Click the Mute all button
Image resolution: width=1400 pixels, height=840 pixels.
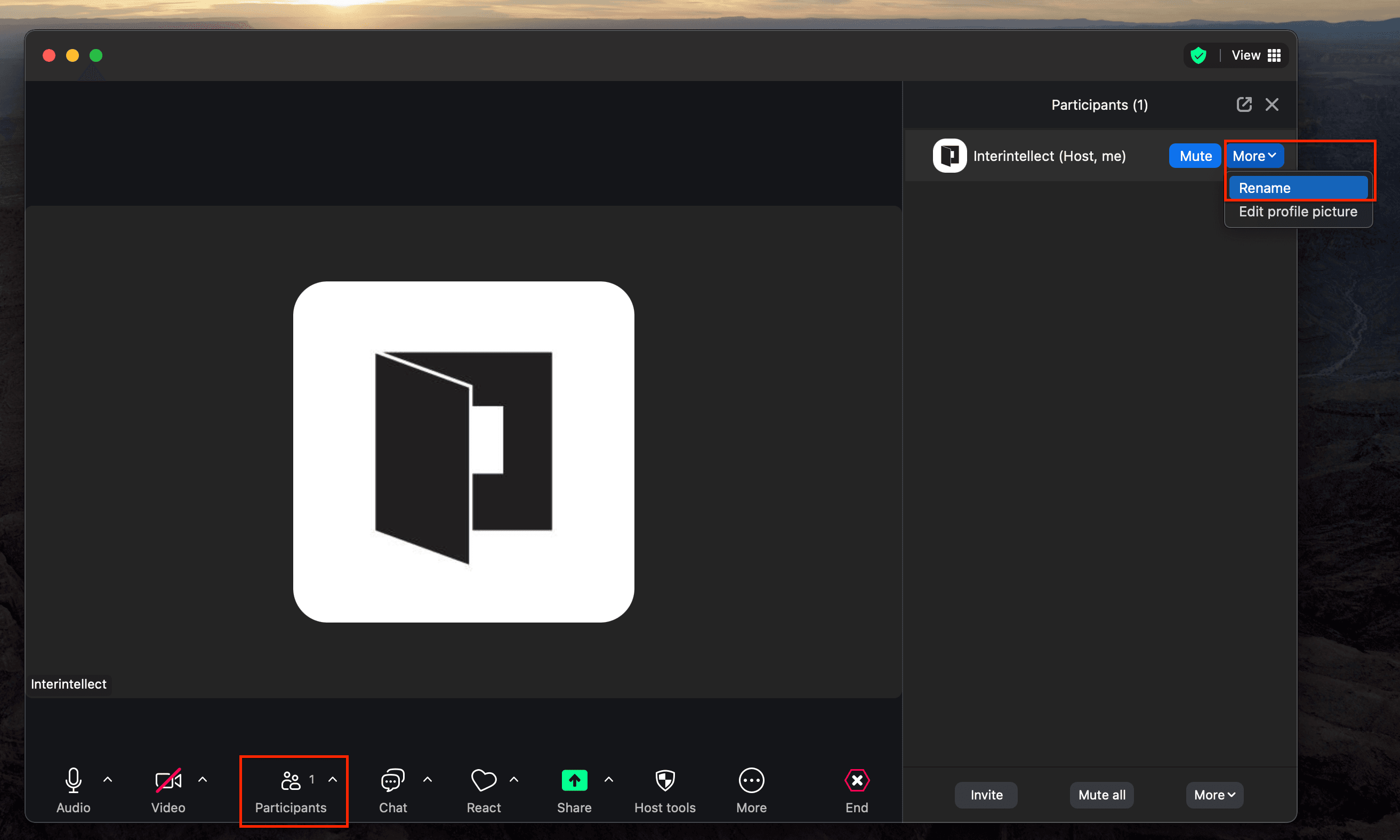1101,795
